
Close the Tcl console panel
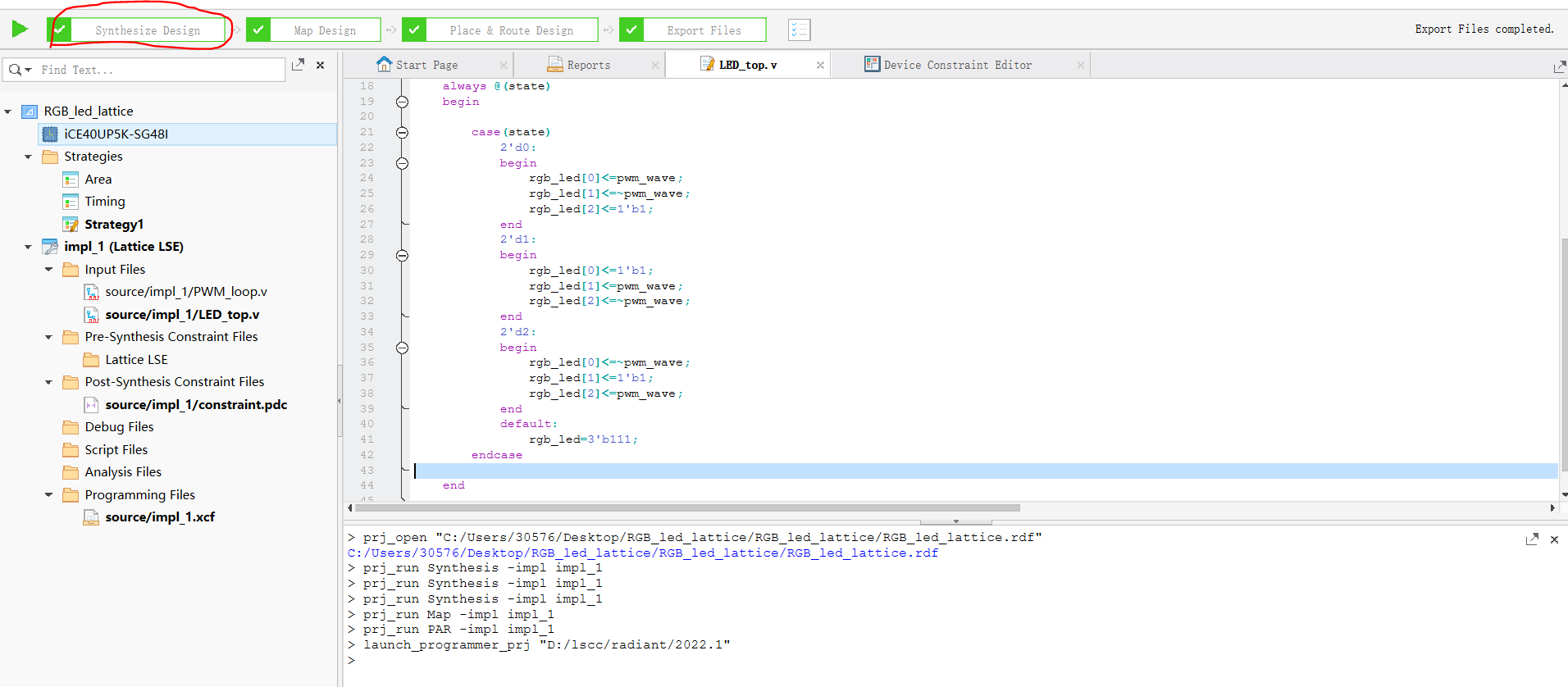coord(1554,539)
